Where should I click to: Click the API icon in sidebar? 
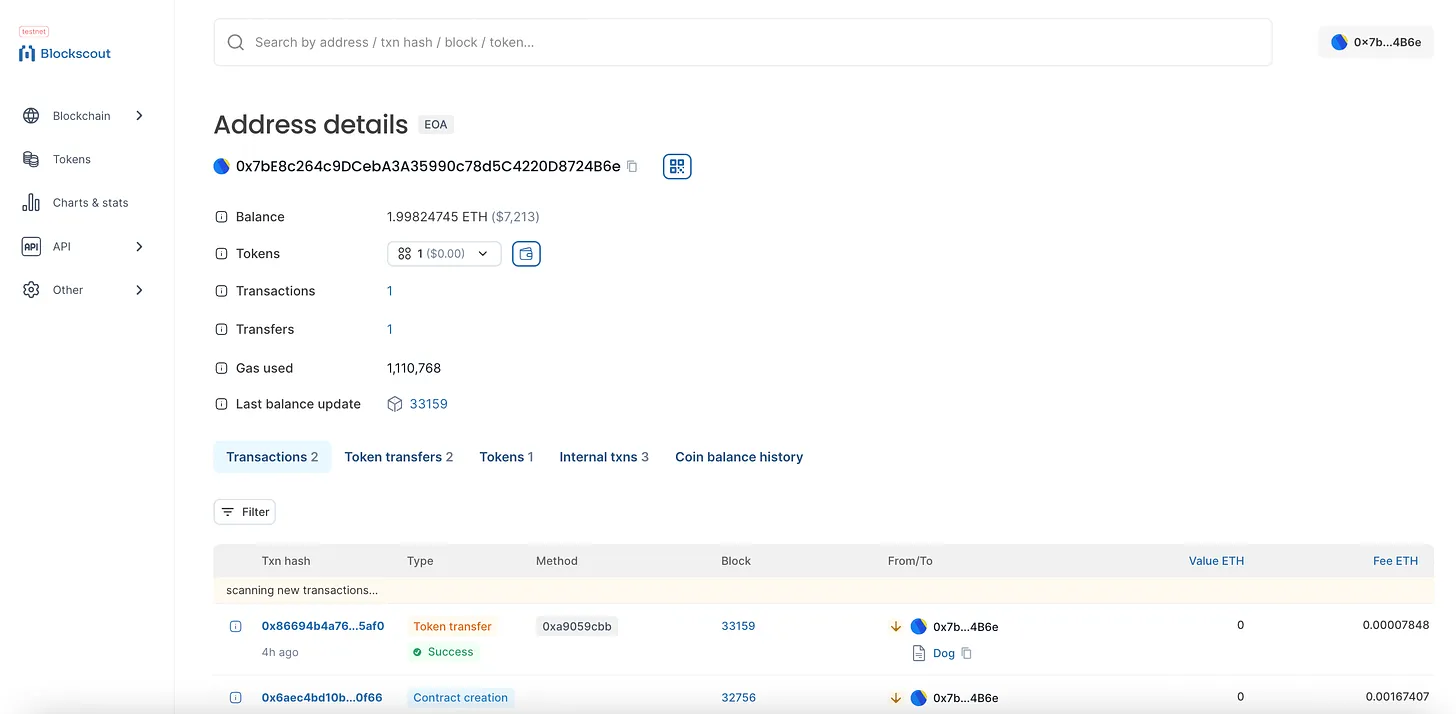coord(31,246)
